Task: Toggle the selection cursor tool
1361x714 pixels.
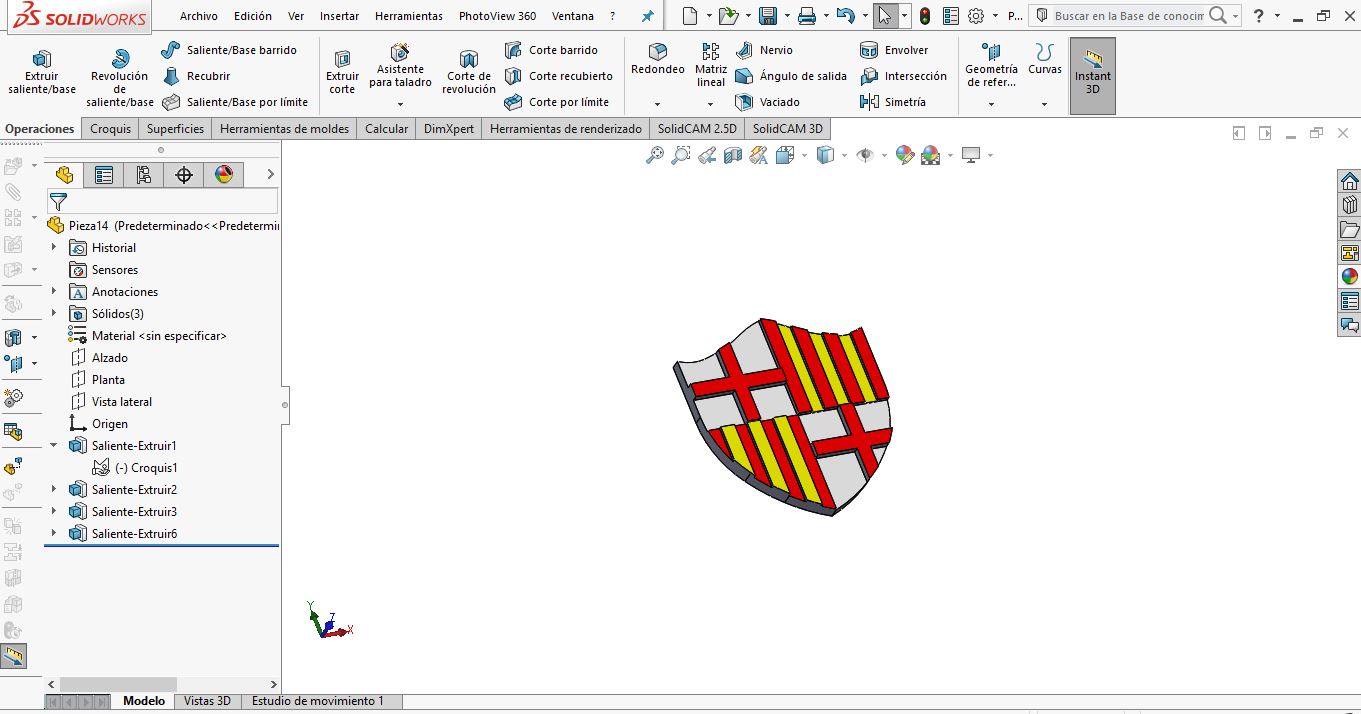Action: [885, 16]
